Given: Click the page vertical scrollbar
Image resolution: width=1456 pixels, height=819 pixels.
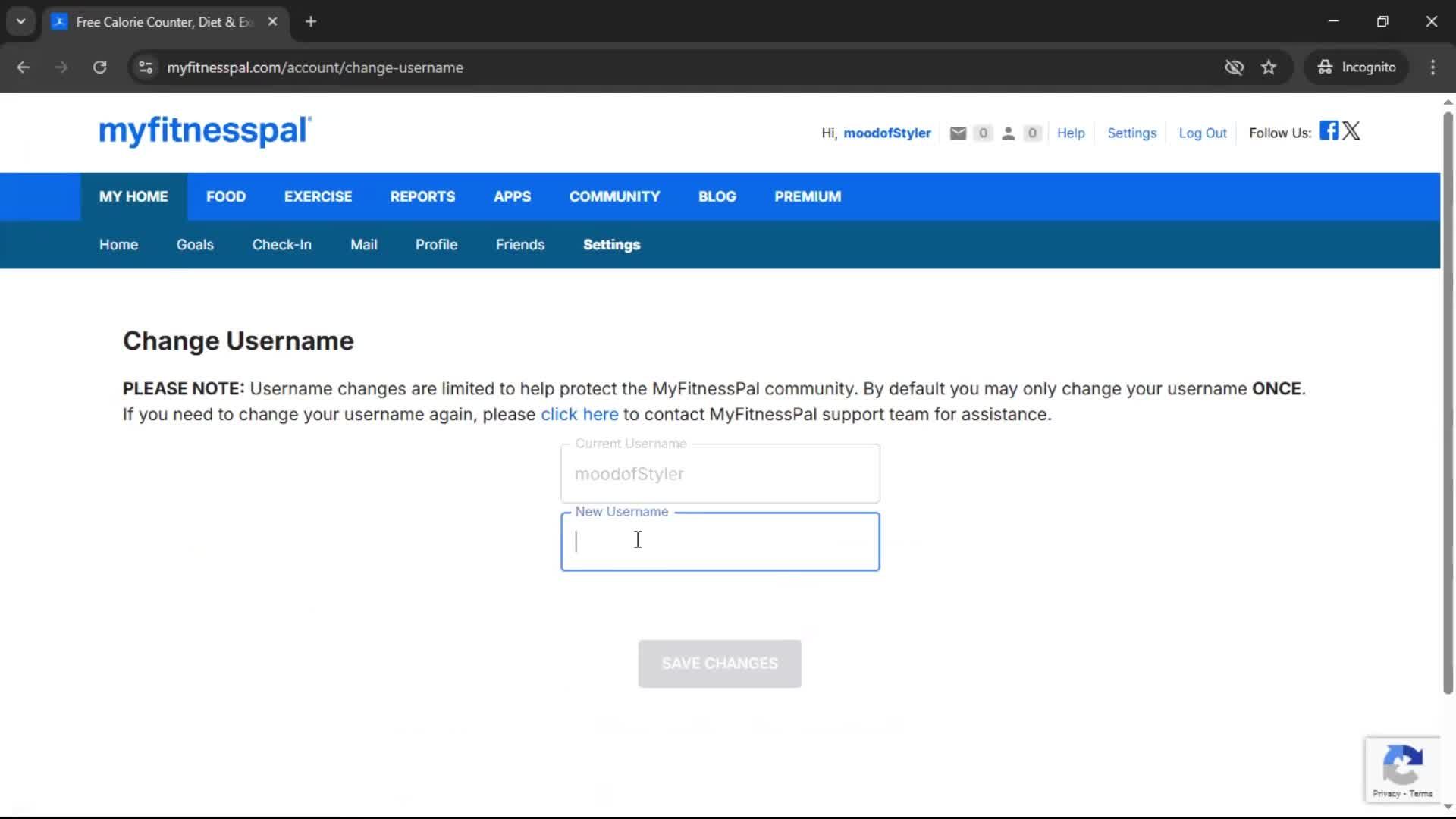Looking at the screenshot, I should (1448, 402).
